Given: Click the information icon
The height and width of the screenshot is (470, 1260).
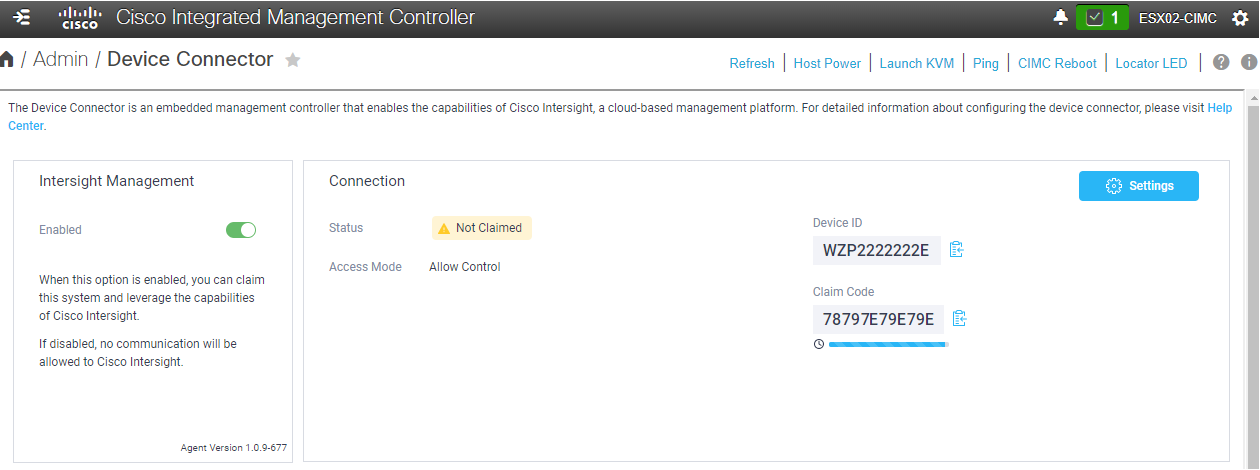Looking at the screenshot, I should (x=1248, y=62).
